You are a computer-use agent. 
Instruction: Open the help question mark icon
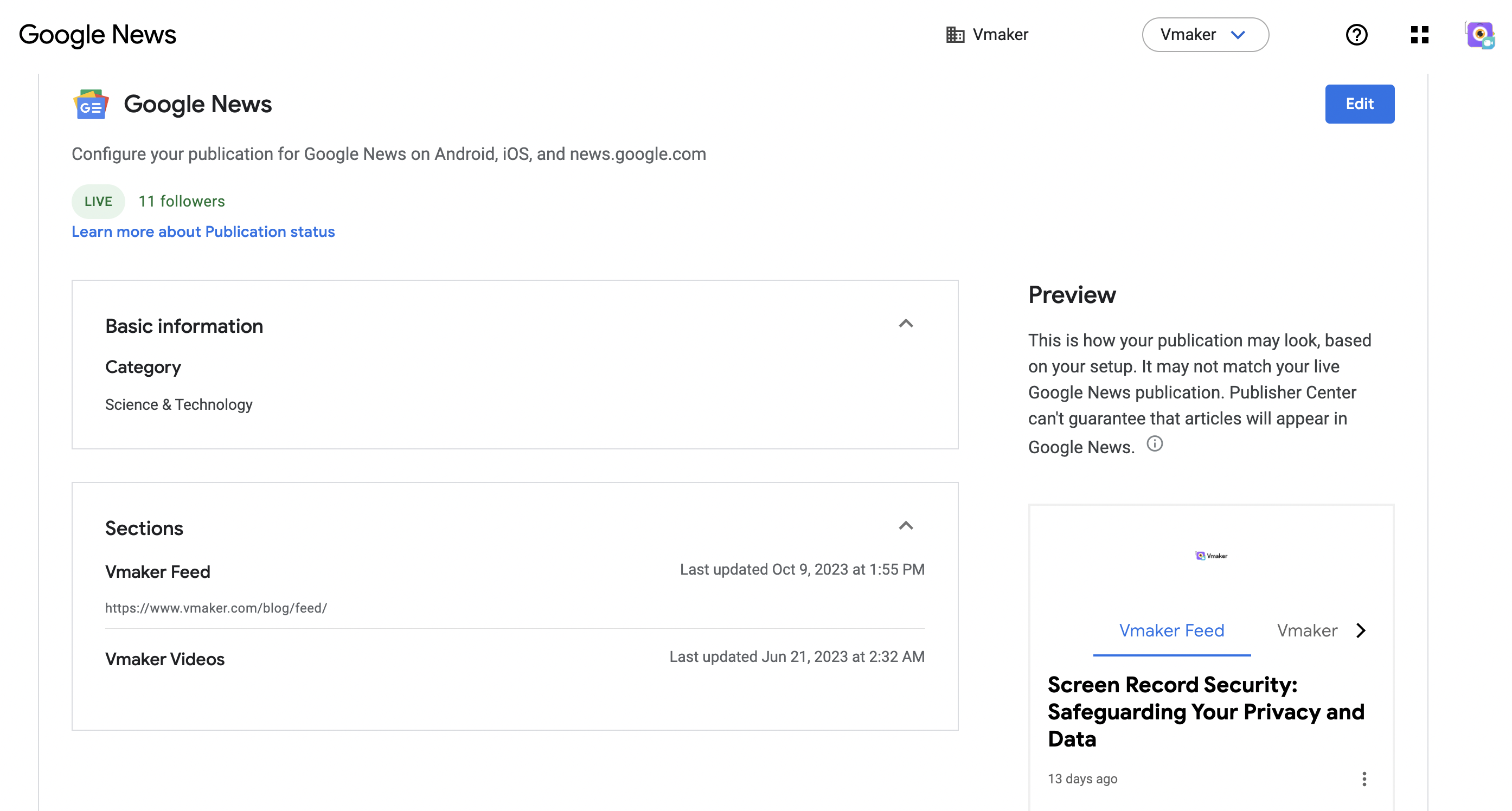click(x=1356, y=35)
